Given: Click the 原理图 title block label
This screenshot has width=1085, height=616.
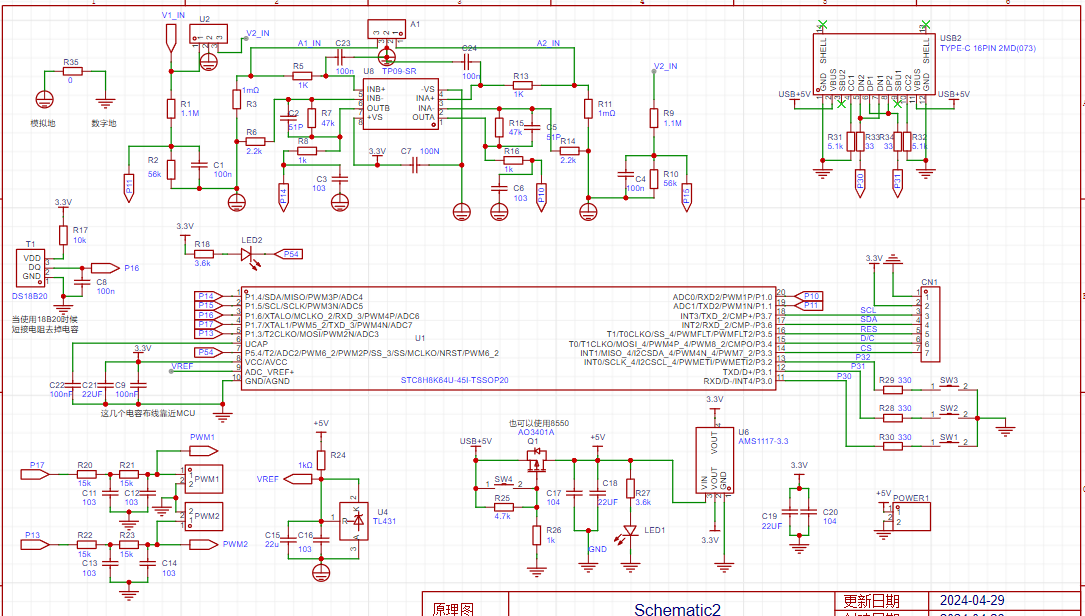Looking at the screenshot, I should (453, 609).
